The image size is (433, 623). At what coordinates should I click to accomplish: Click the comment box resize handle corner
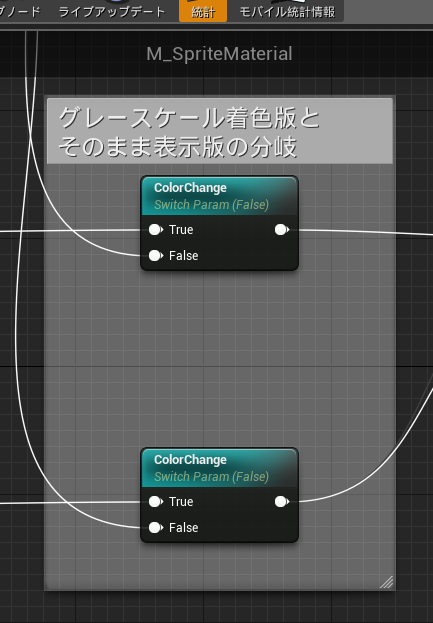point(387,582)
